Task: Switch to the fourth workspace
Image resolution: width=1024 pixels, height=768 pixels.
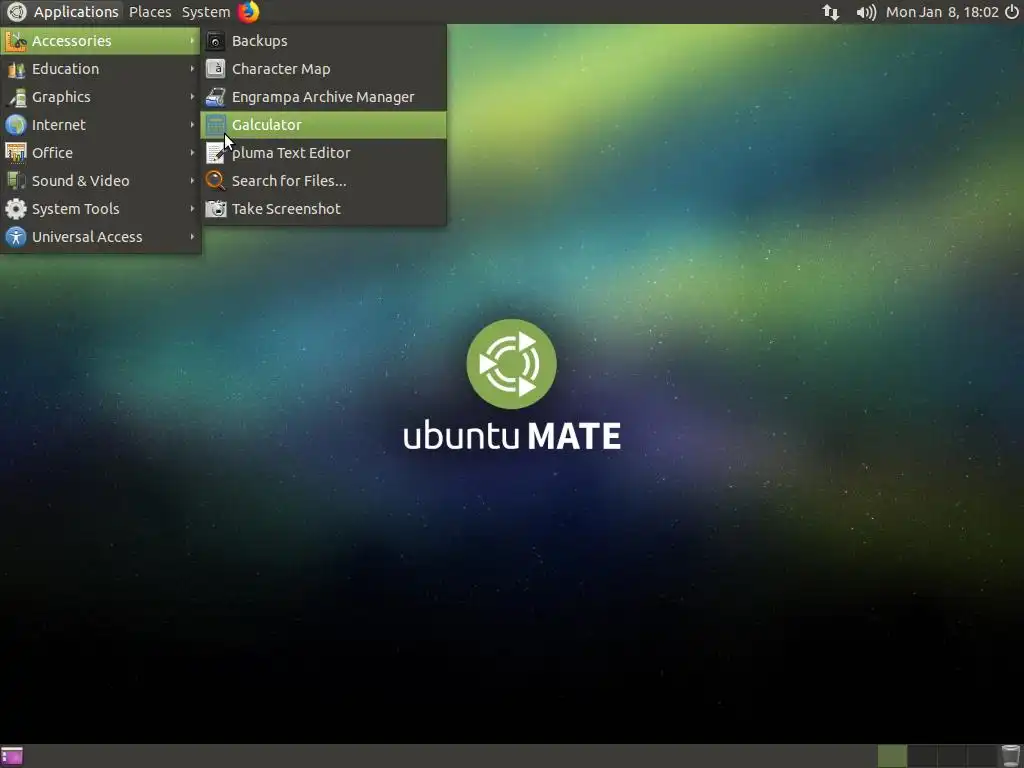Action: 982,756
